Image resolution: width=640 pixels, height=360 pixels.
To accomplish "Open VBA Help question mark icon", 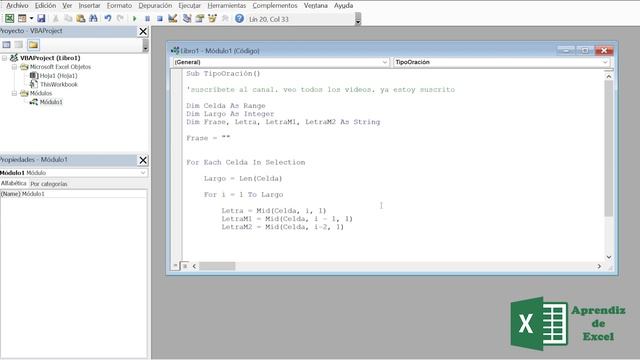I will 240,18.
